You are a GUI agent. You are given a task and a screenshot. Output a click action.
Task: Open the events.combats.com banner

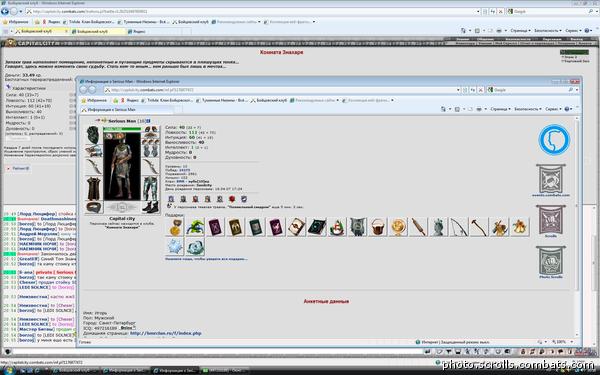(x=551, y=180)
